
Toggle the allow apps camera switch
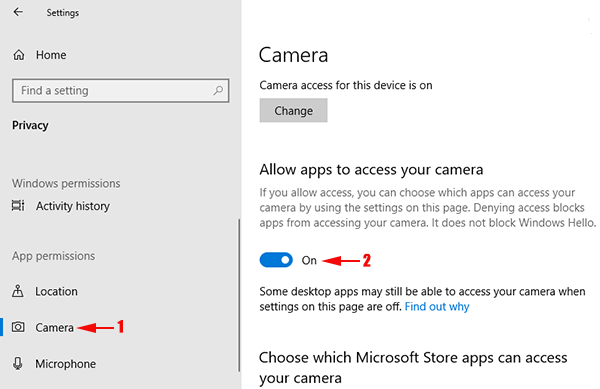coord(276,260)
